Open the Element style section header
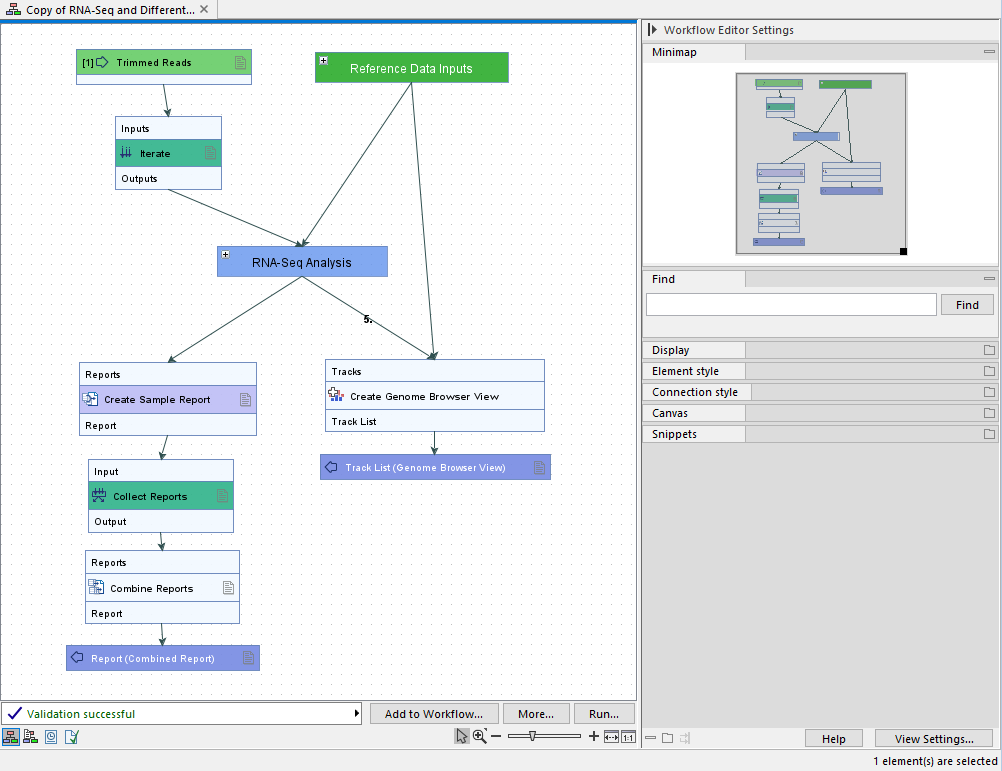 click(693, 370)
